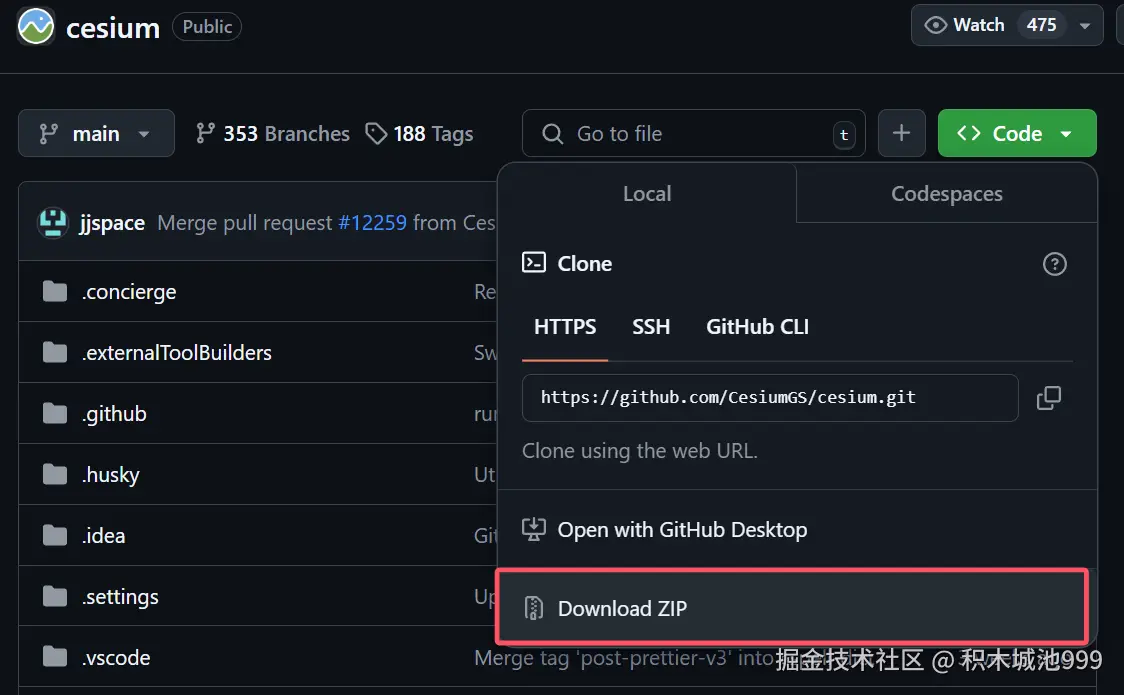Screen dimensions: 1124x695
Task: Select the GitHub CLI clone tab
Action: (757, 327)
